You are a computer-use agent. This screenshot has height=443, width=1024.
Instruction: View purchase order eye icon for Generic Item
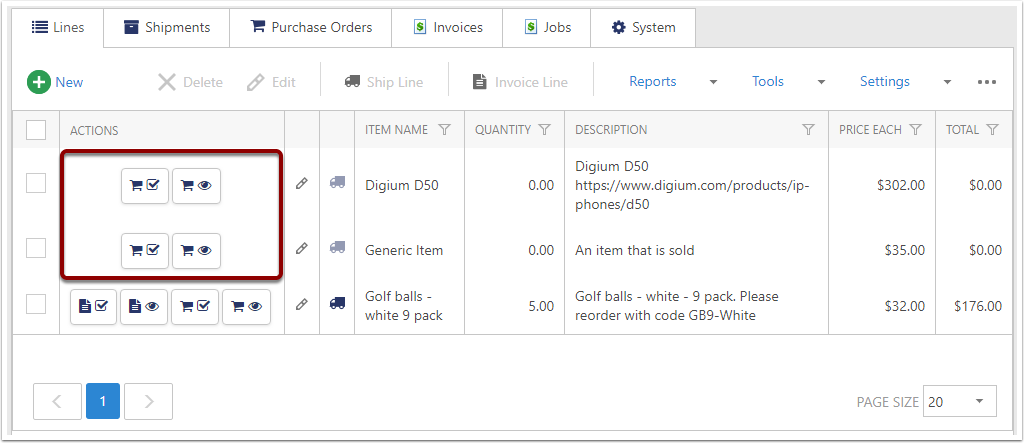click(196, 251)
